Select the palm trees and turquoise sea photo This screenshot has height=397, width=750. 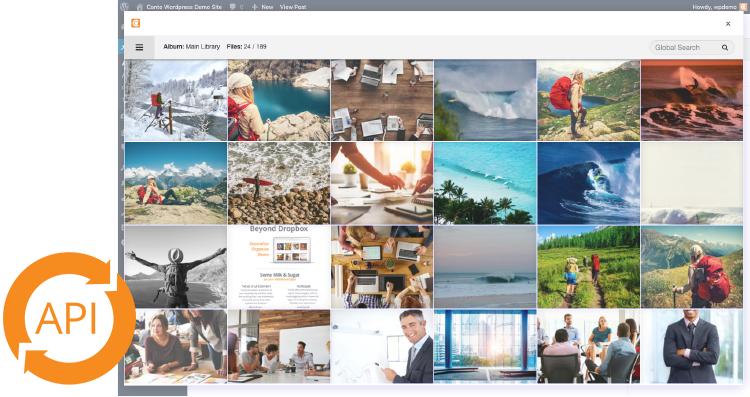pyautogui.click(x=485, y=183)
